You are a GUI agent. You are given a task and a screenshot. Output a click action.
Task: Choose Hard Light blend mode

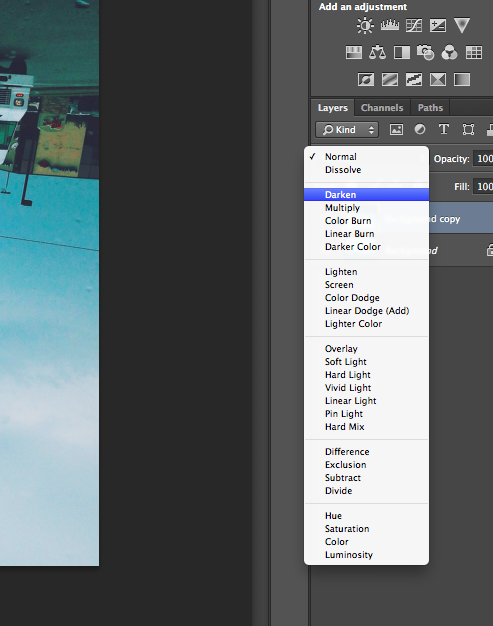[366, 374]
